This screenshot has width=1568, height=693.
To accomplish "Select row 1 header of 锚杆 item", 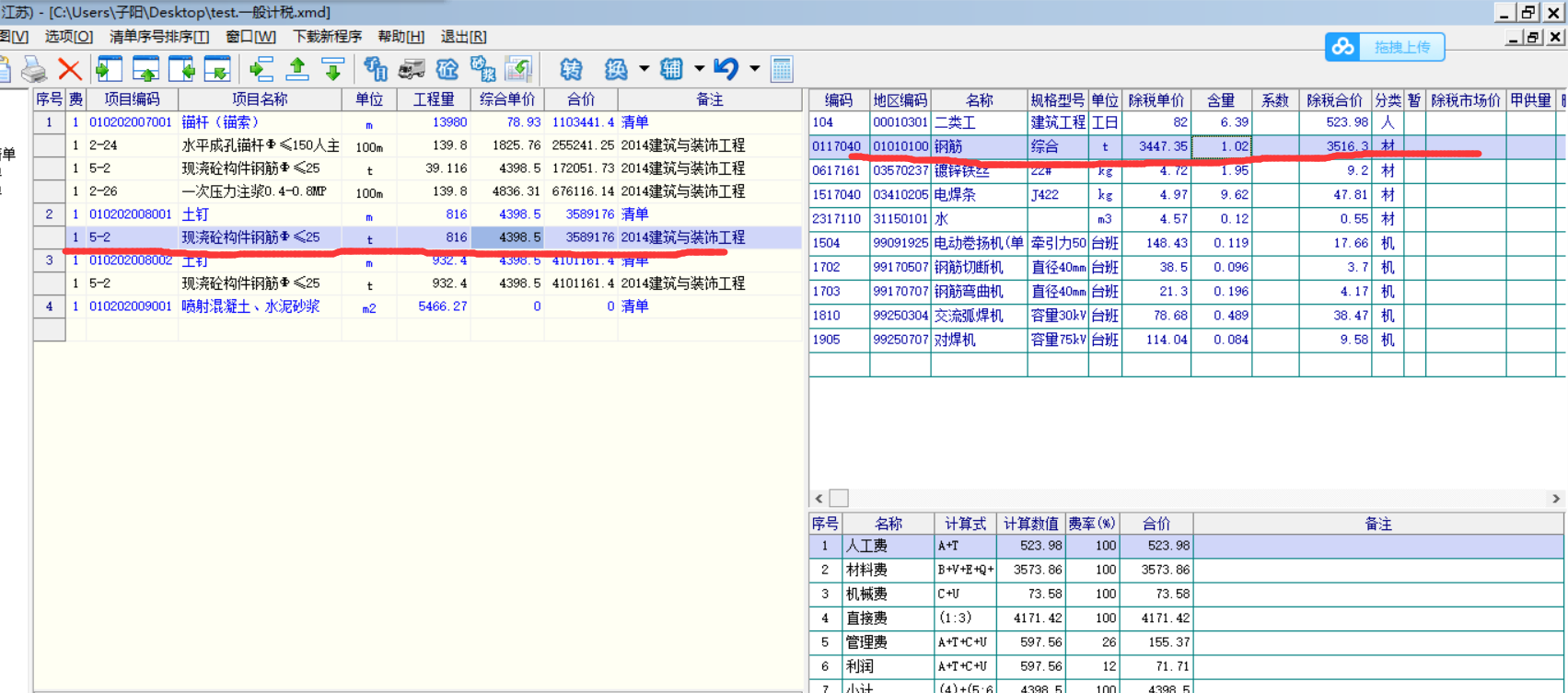I will [50, 122].
